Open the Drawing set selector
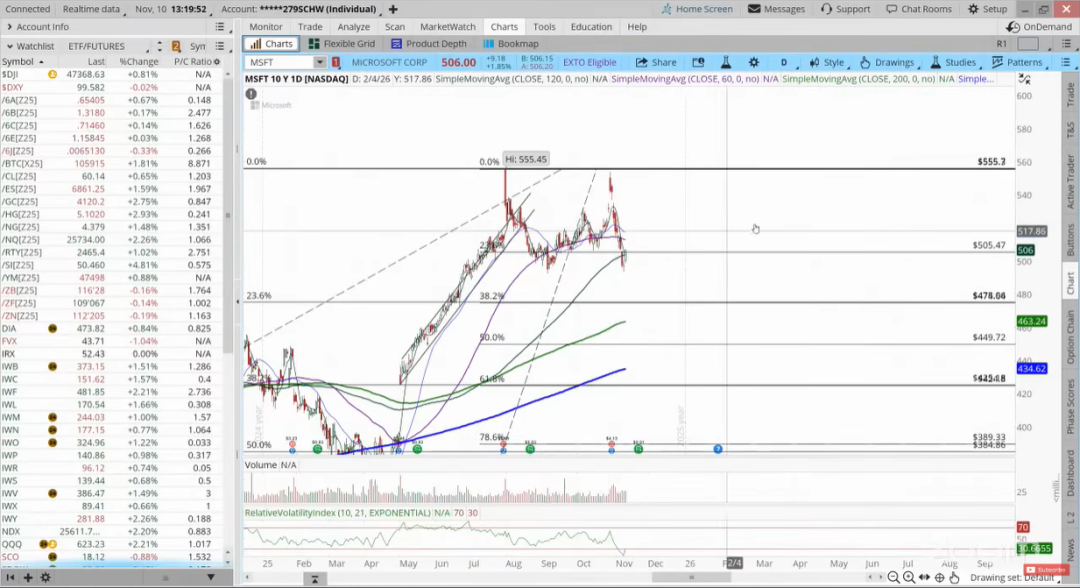 (x=1017, y=578)
